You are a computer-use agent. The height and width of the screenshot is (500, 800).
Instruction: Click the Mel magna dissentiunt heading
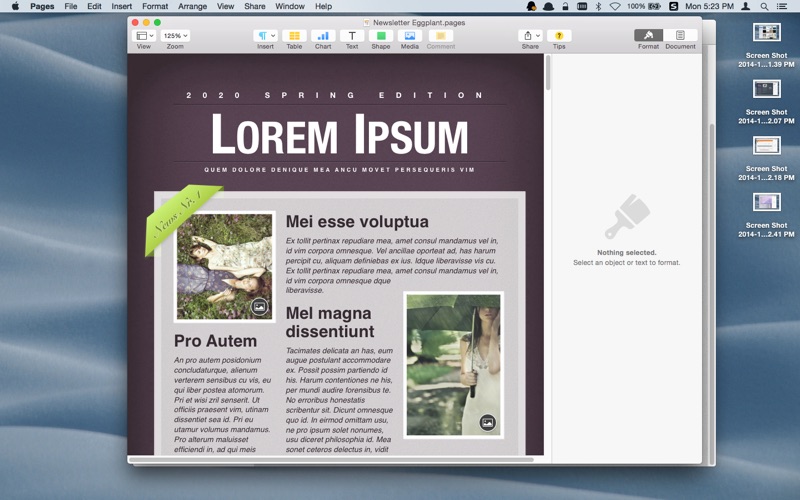click(330, 322)
